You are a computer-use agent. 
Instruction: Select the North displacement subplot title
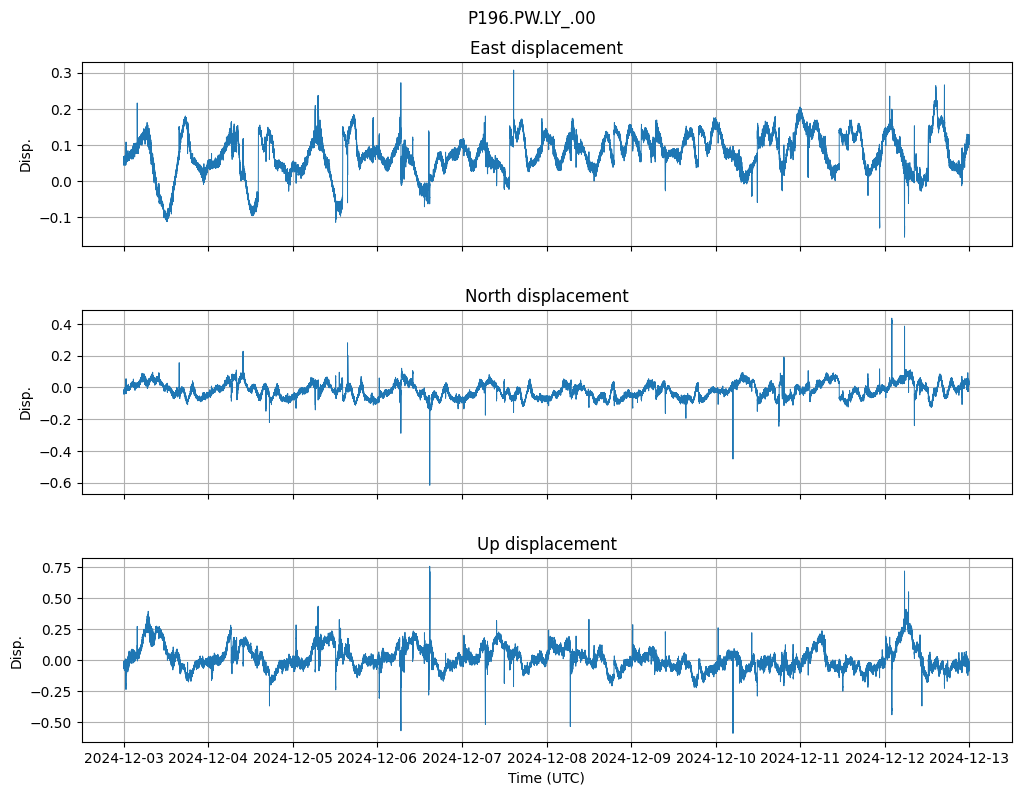click(x=546, y=296)
